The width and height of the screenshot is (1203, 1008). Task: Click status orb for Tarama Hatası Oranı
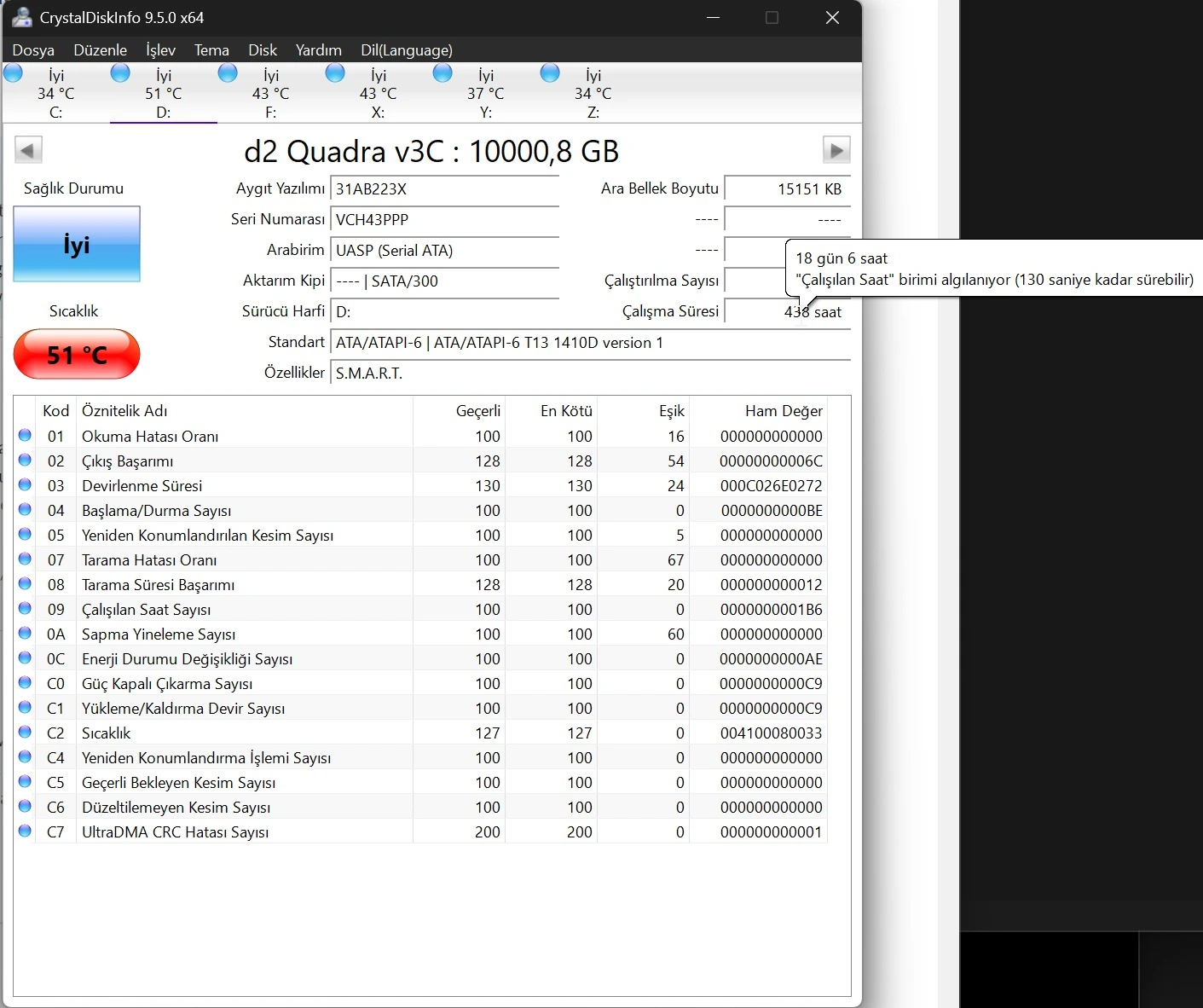pyautogui.click(x=25, y=559)
